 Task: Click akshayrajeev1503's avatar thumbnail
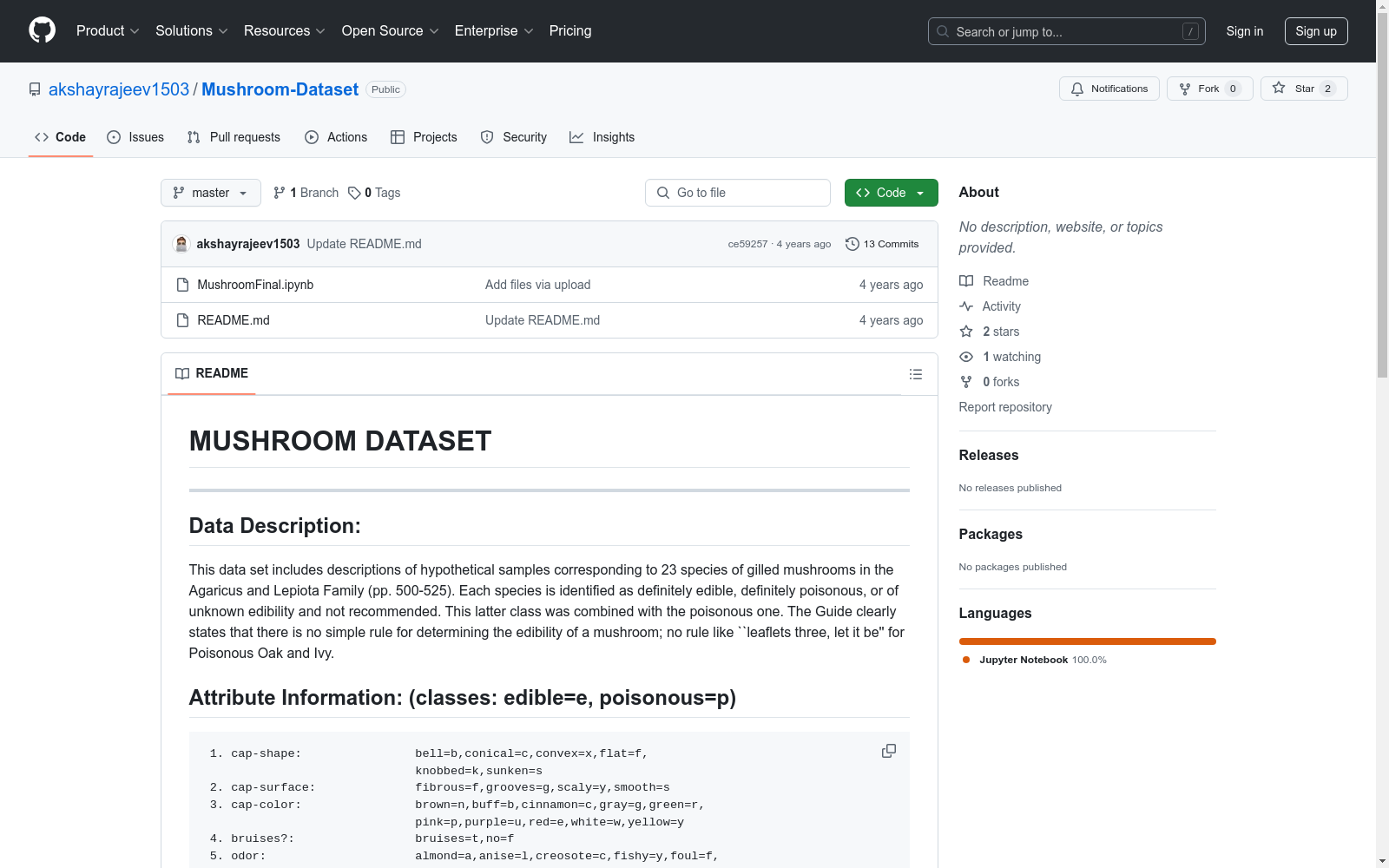181,244
